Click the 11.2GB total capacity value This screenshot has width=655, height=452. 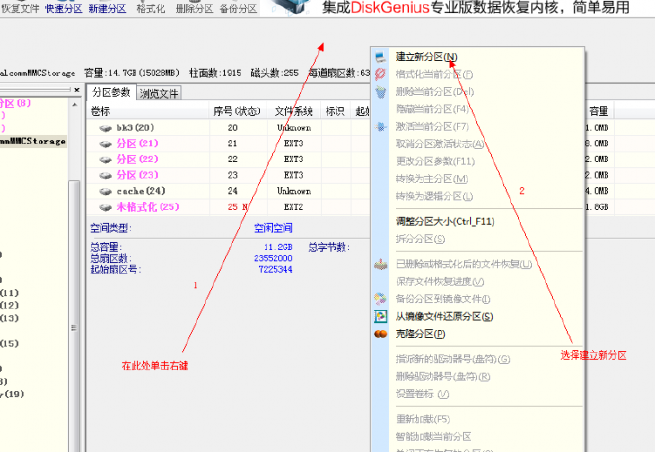coord(278,247)
